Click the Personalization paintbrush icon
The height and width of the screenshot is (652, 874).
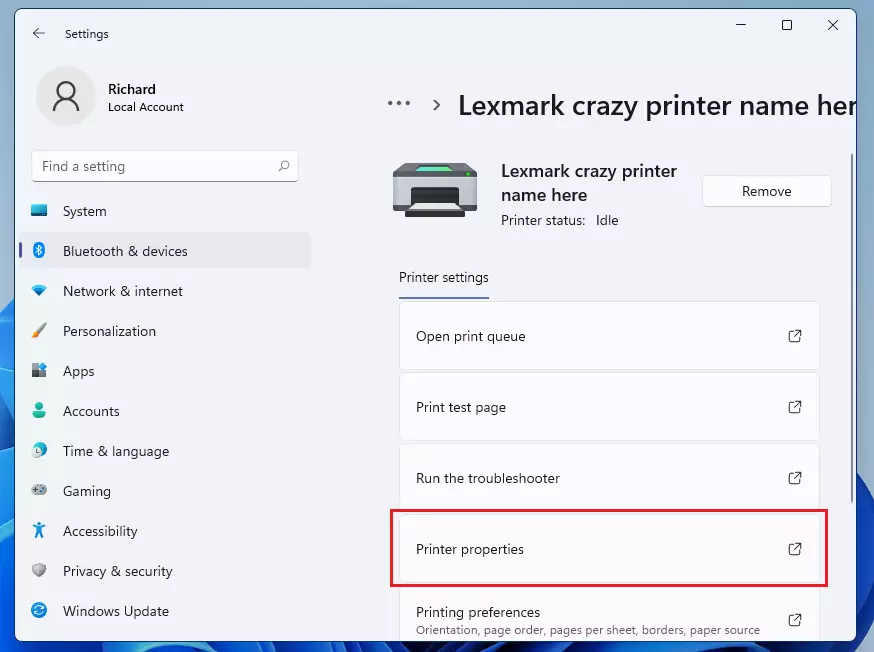point(39,330)
